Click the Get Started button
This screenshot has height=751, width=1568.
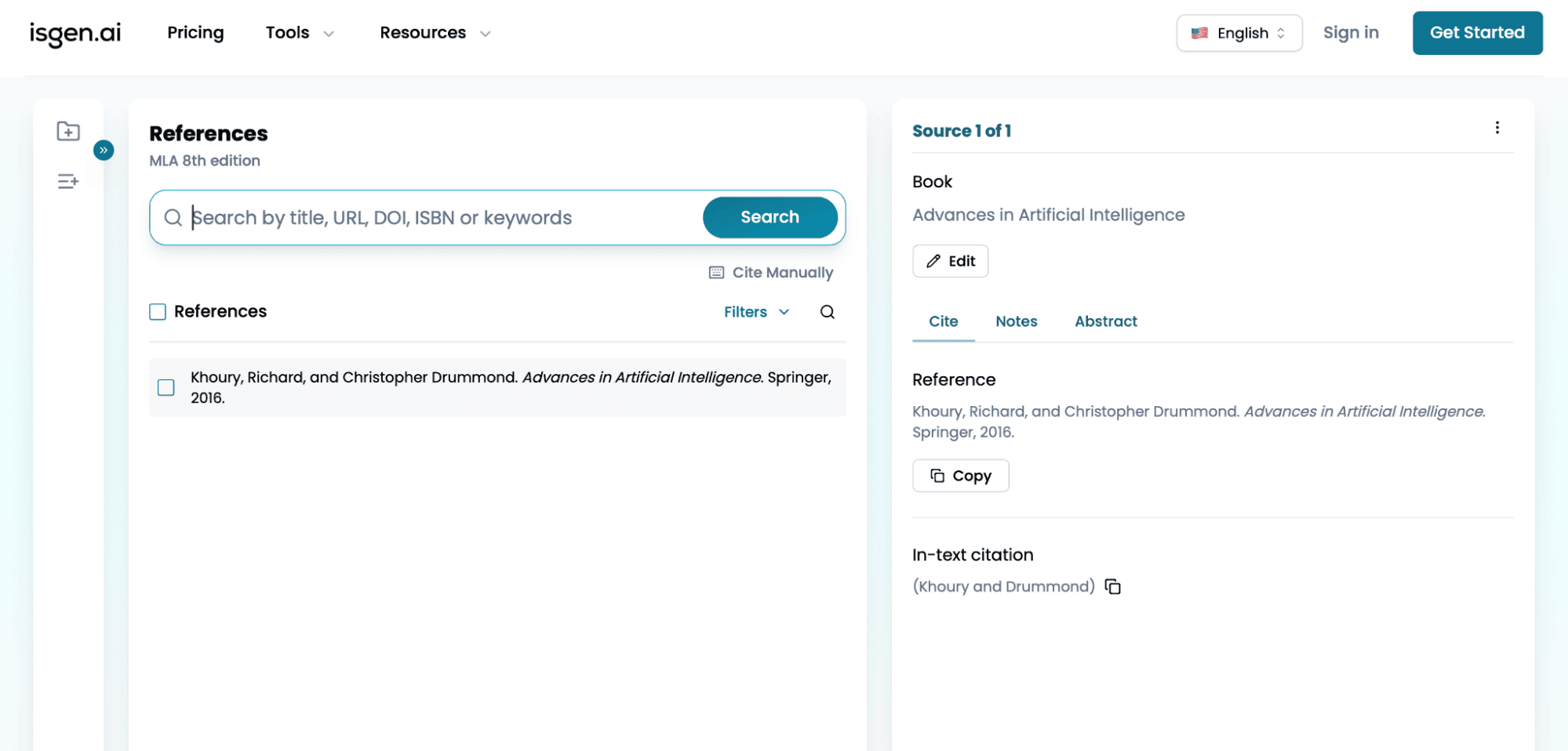(1477, 33)
